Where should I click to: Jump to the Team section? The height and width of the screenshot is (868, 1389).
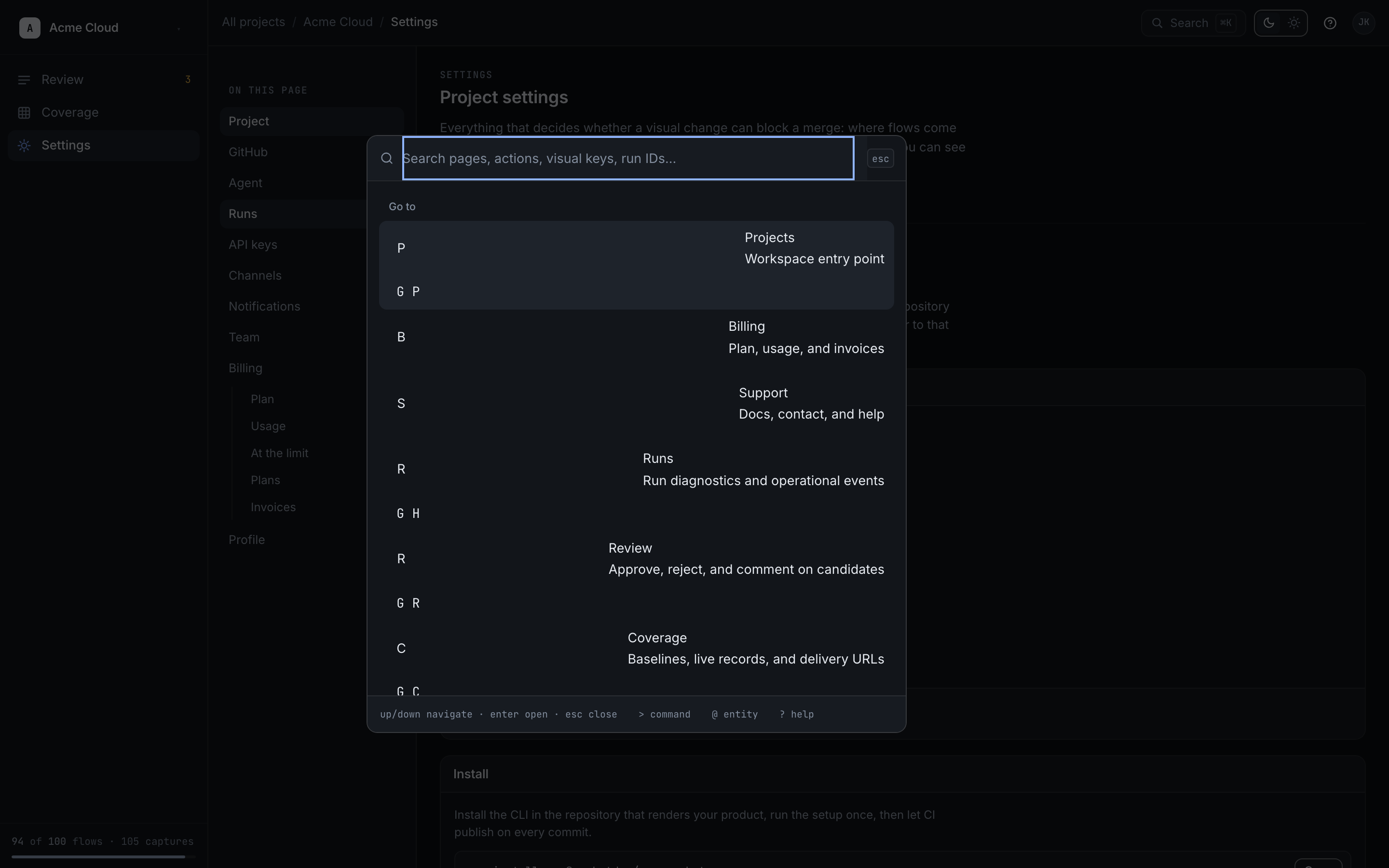293,338
